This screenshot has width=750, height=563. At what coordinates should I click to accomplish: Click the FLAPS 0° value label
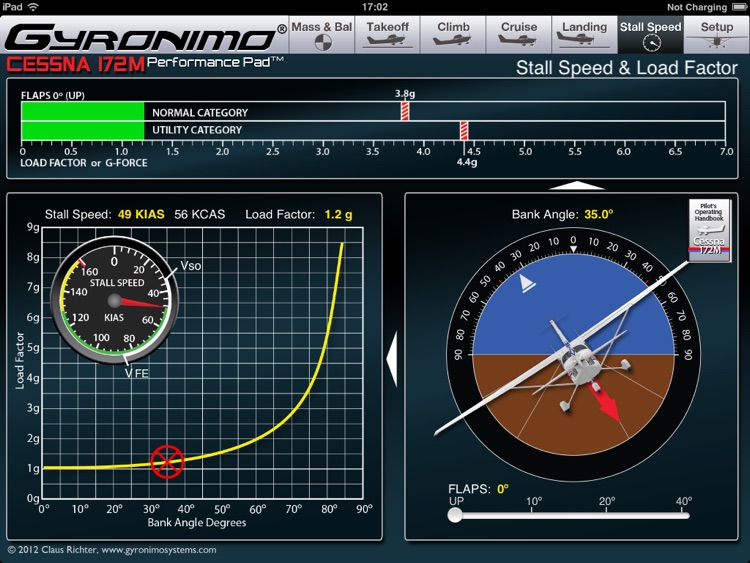point(502,489)
